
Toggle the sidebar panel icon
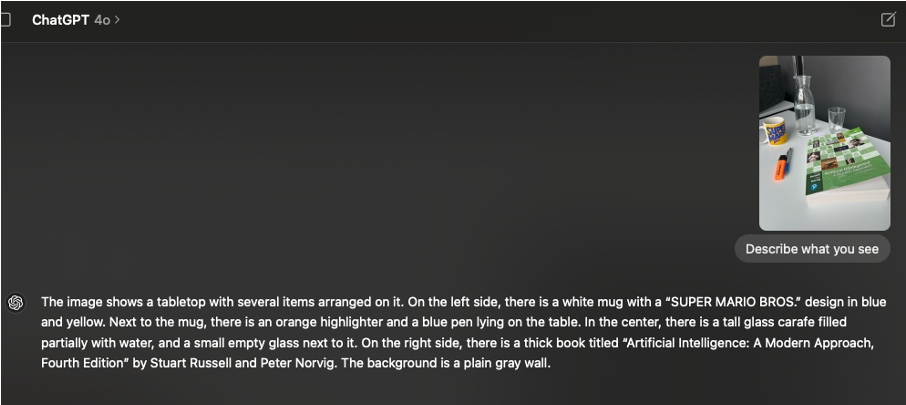[x=5, y=20]
